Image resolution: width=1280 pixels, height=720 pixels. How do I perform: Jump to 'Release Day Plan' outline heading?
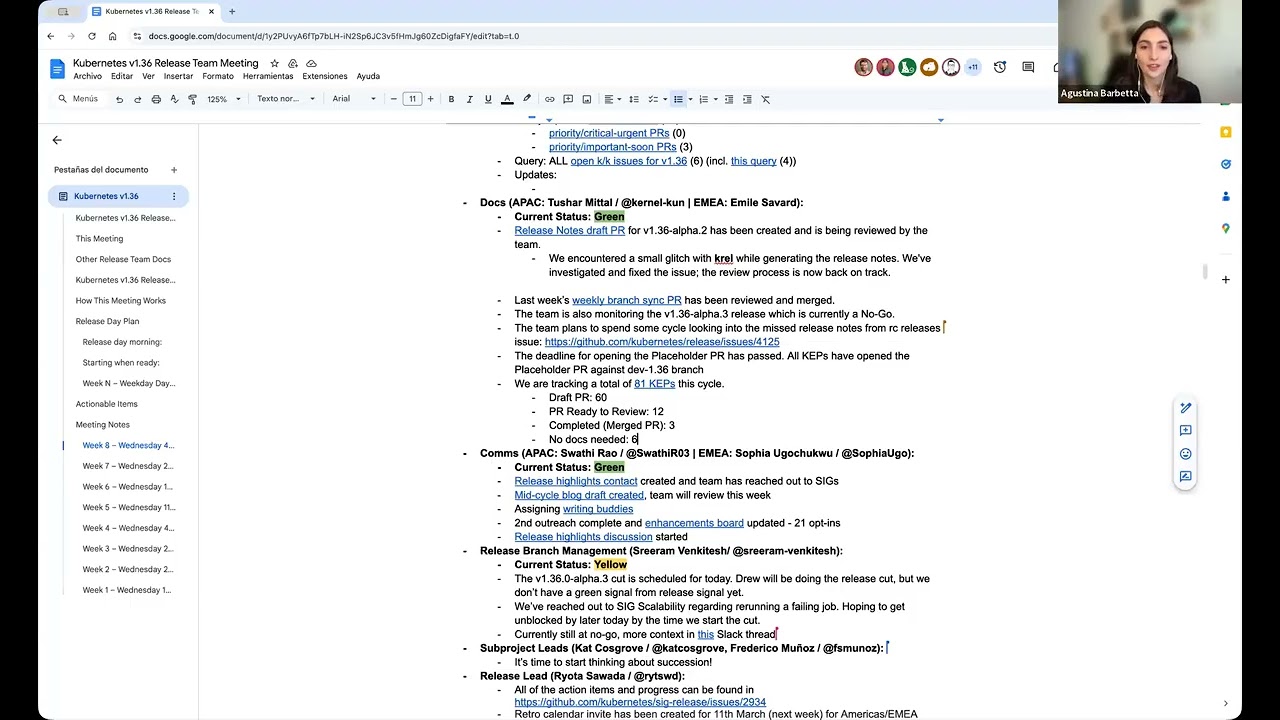107,321
